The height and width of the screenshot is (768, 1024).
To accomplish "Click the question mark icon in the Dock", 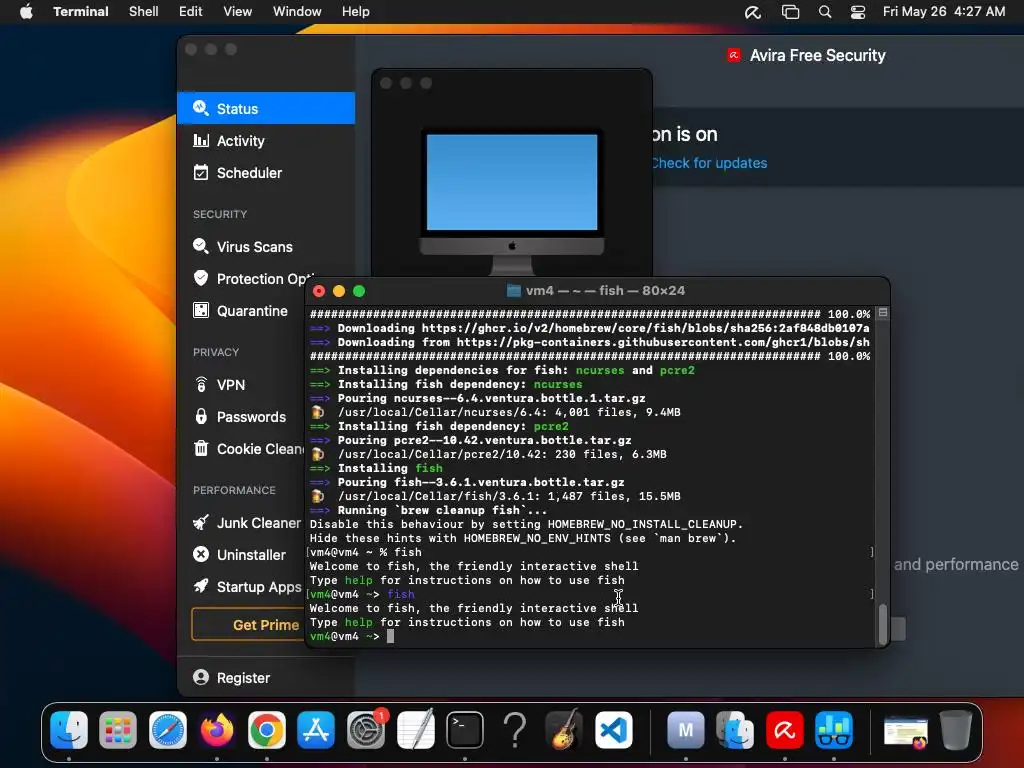I will pos(515,729).
